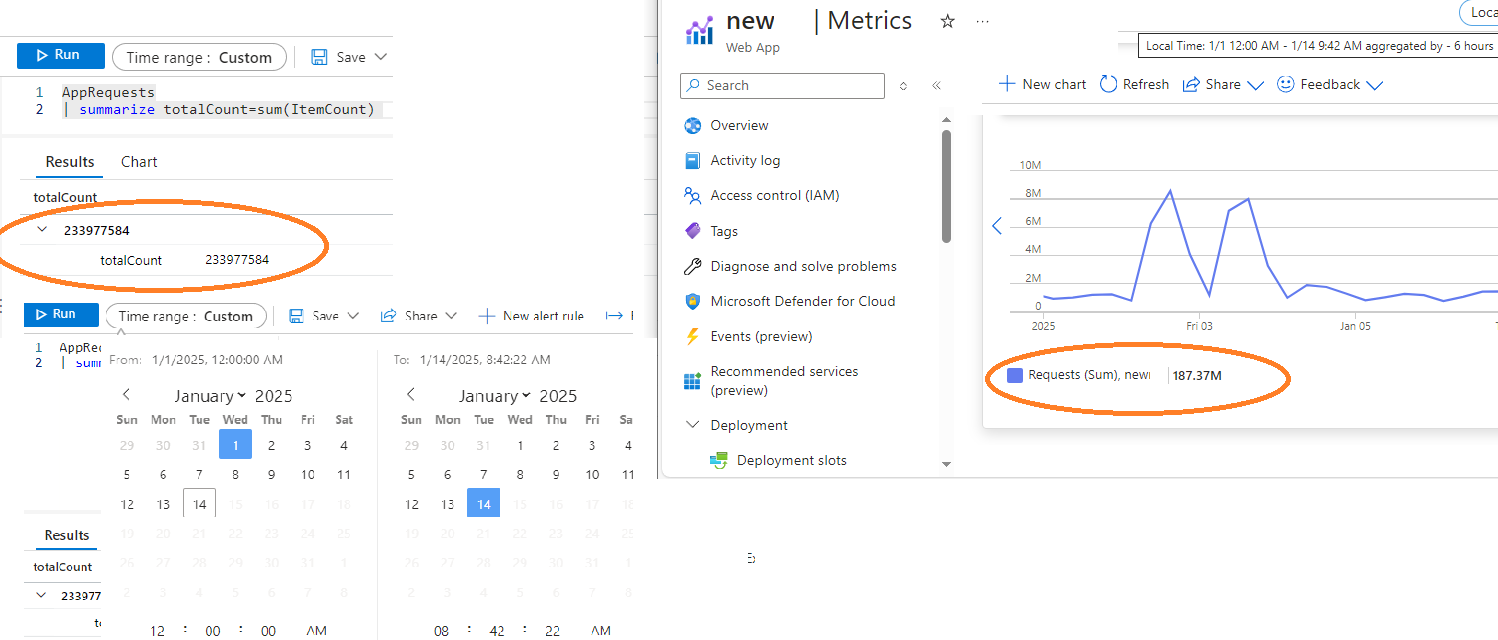The height and width of the screenshot is (640, 1498).
Task: Click the chart previous arrow
Action: [996, 226]
